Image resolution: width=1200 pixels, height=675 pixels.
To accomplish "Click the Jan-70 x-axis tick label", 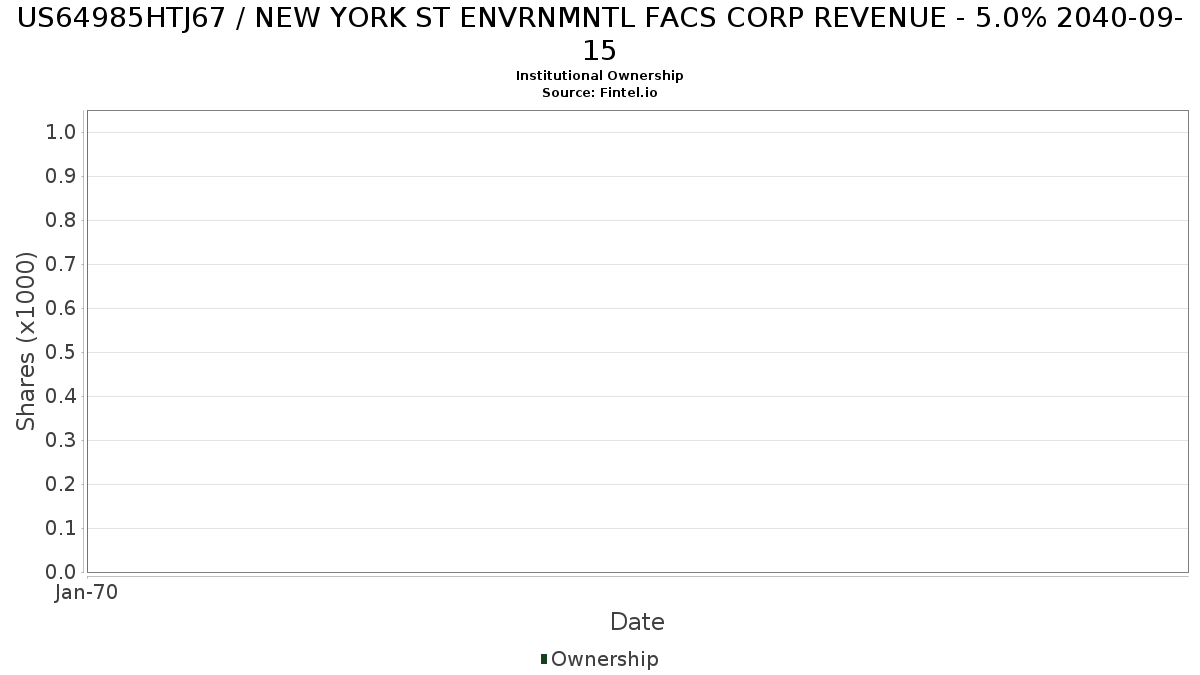I will (87, 592).
